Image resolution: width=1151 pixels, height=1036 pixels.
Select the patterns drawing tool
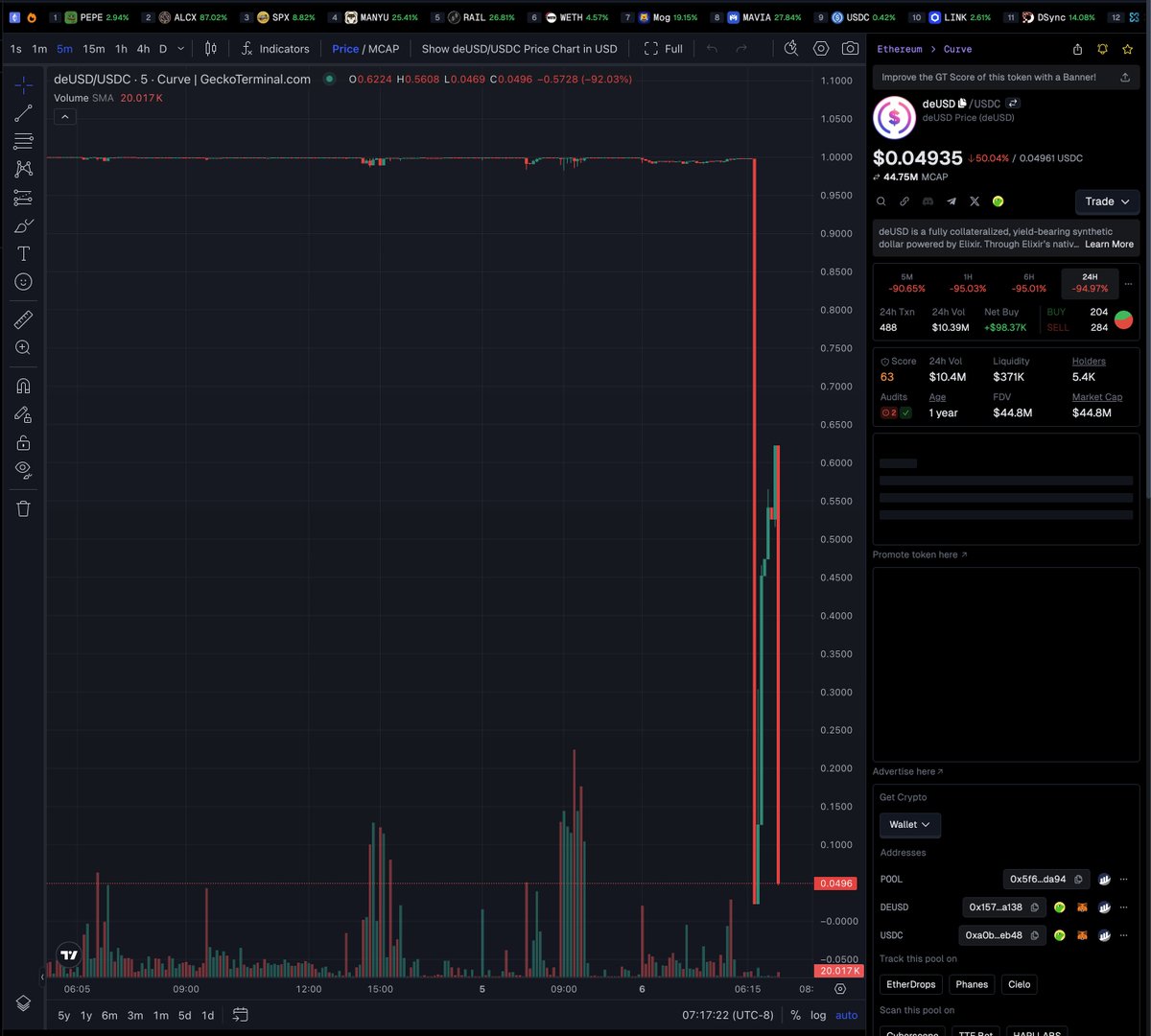24,169
